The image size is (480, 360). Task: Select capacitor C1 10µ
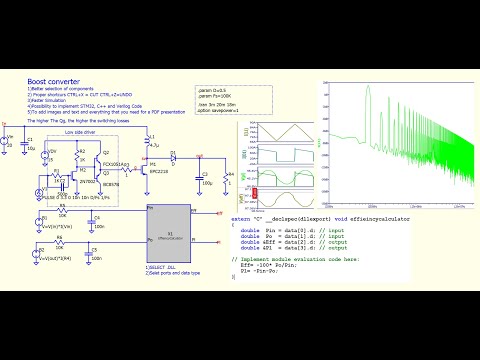24,143
